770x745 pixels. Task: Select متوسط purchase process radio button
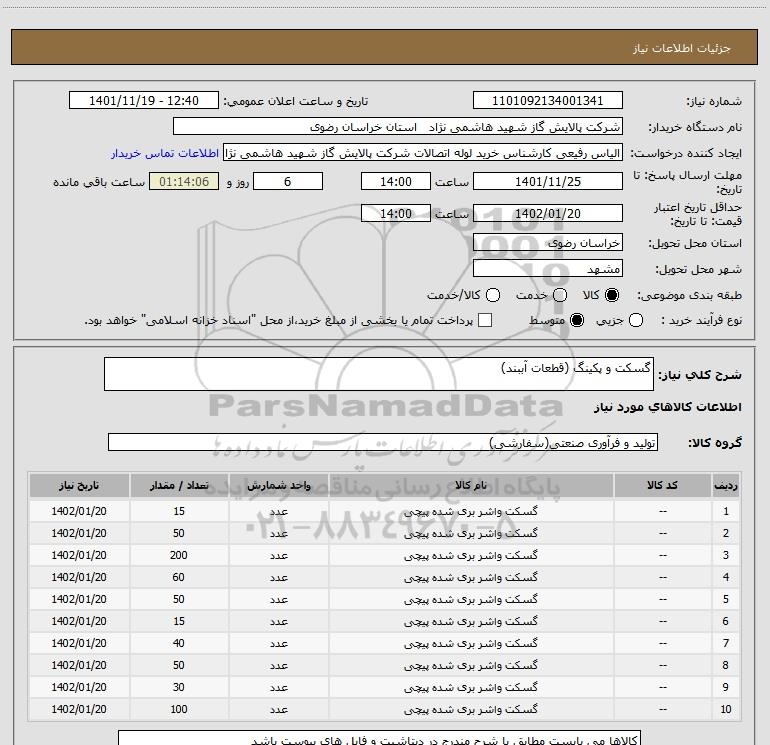click(x=576, y=320)
